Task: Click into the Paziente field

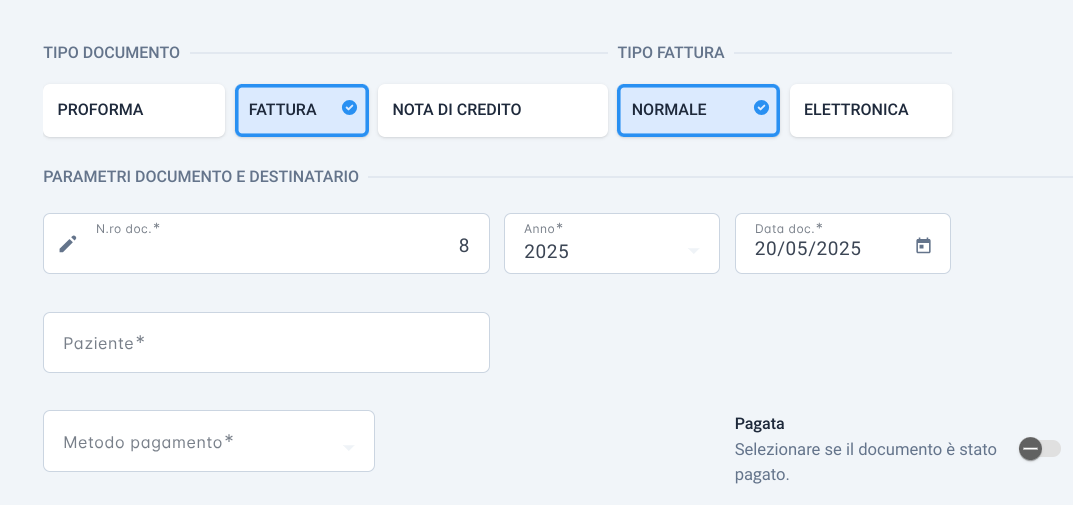Action: [x=266, y=343]
